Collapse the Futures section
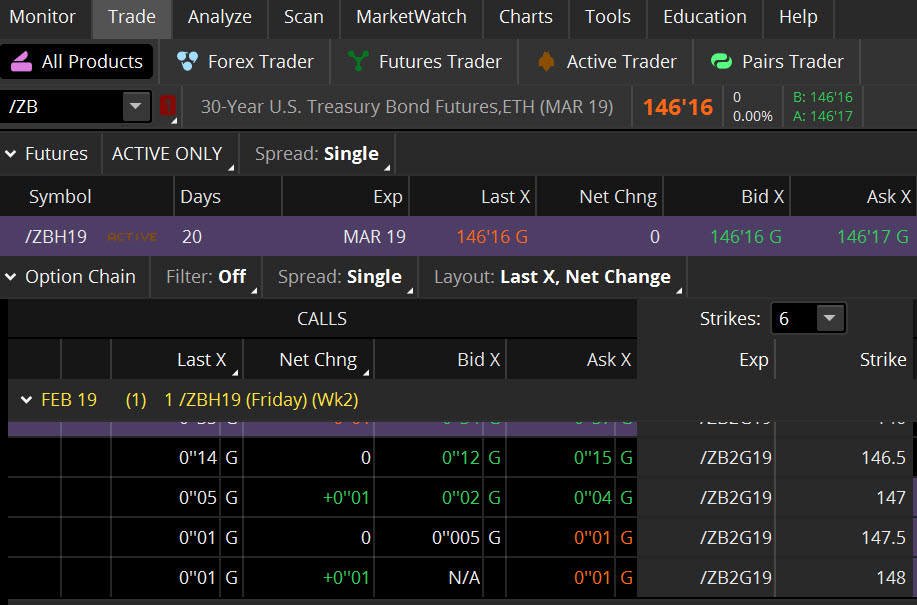 click(12, 153)
